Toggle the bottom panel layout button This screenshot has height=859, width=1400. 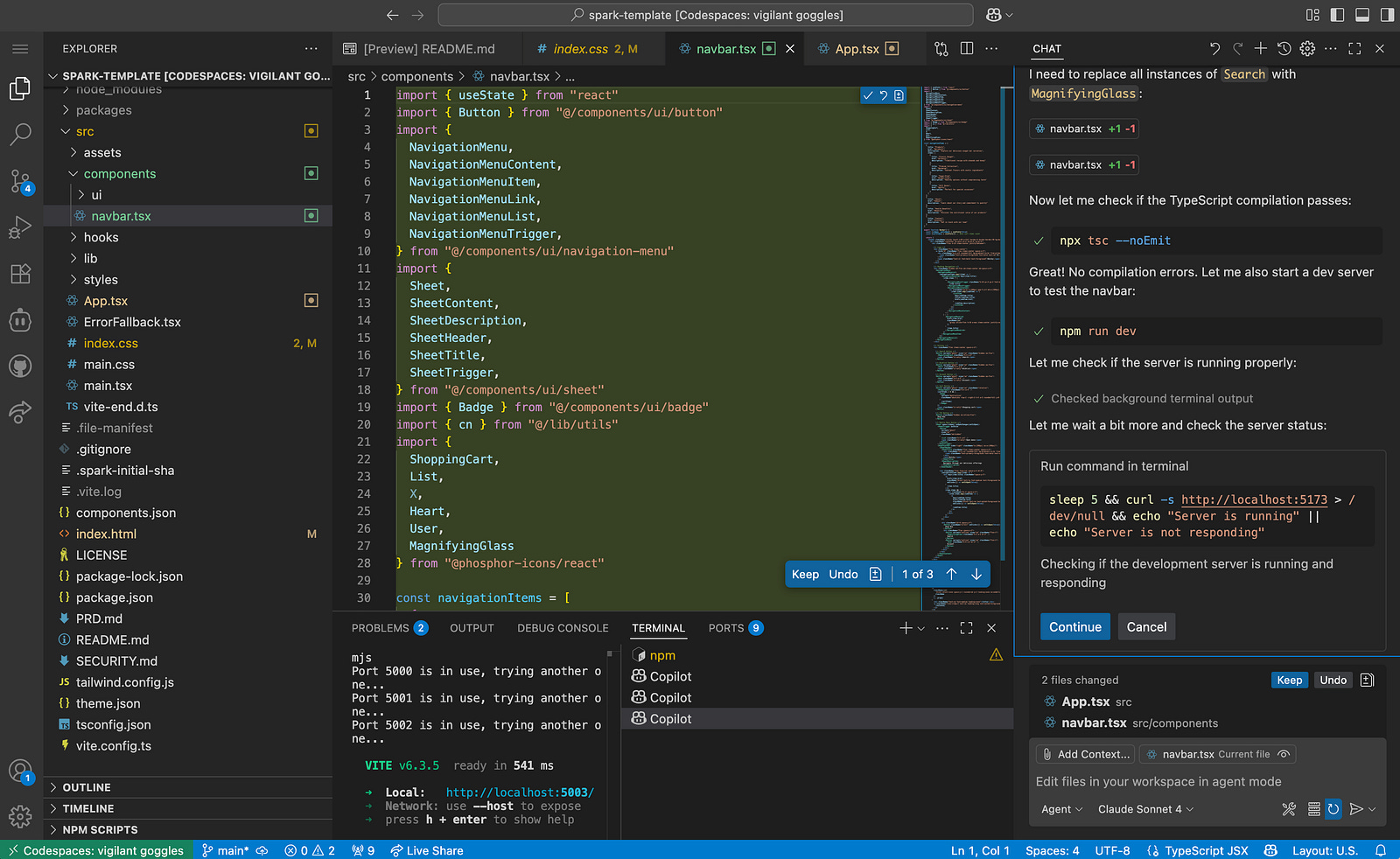point(1362,15)
